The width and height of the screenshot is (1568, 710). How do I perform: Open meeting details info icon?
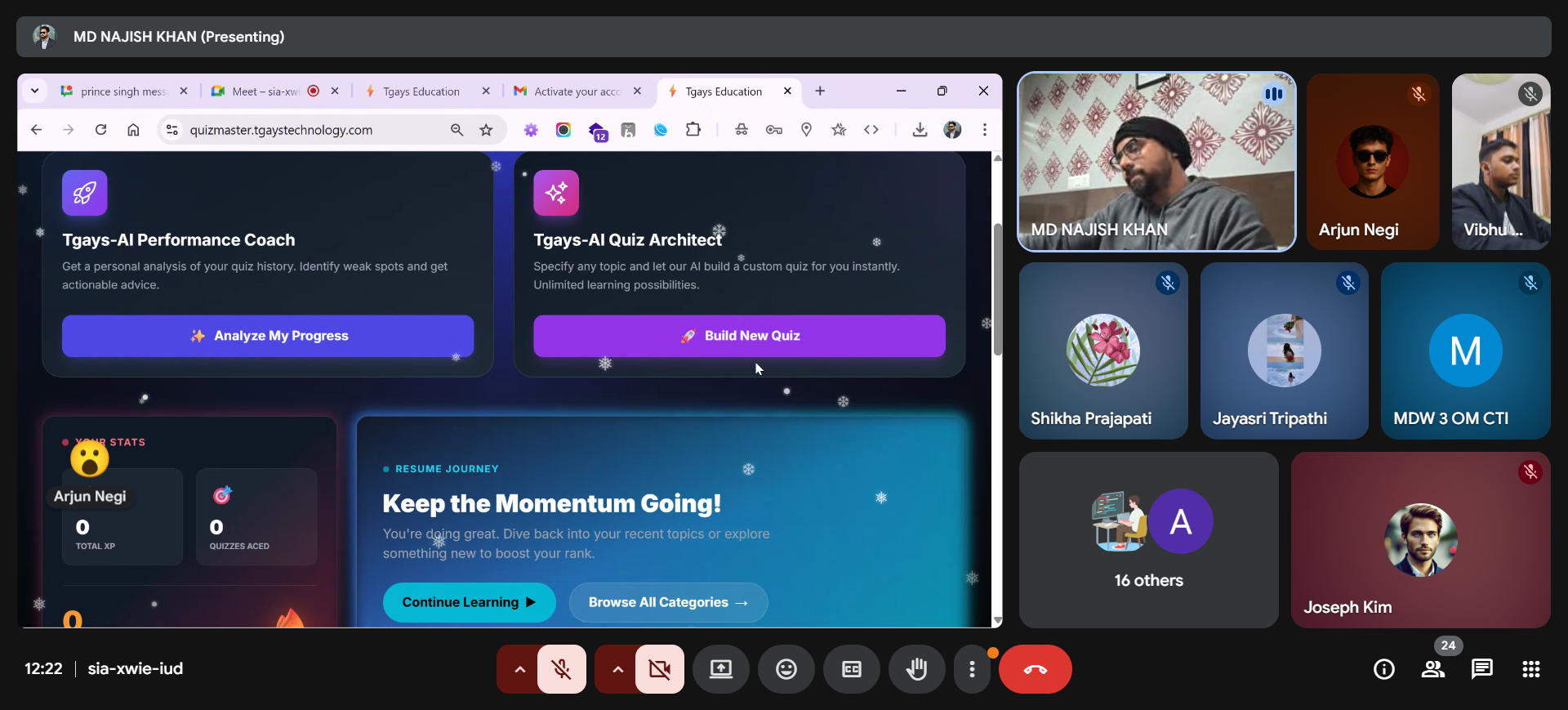(1384, 669)
